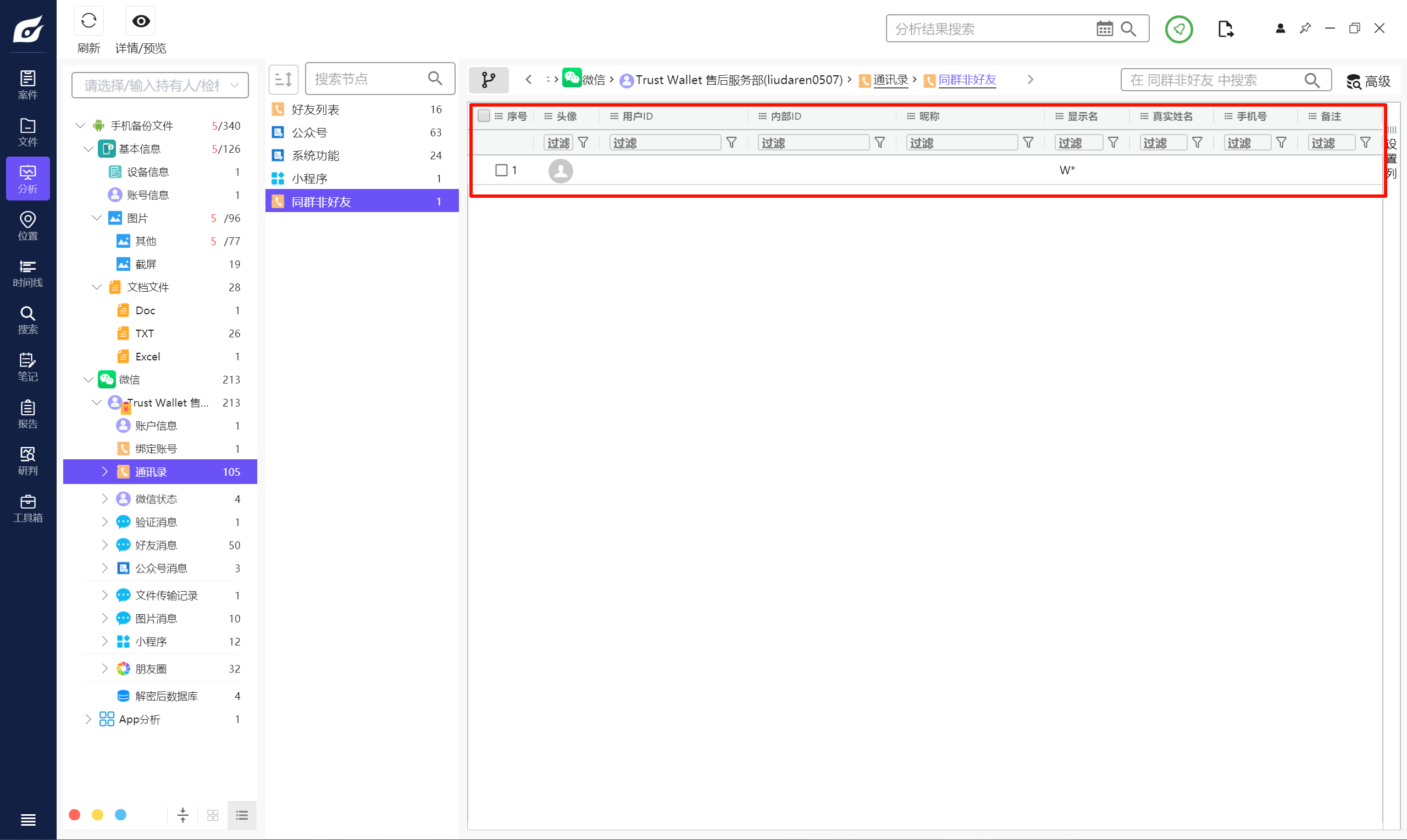This screenshot has height=840, width=1407.
Task: Expand the 朋友圈 tree node
Action: tap(104, 668)
